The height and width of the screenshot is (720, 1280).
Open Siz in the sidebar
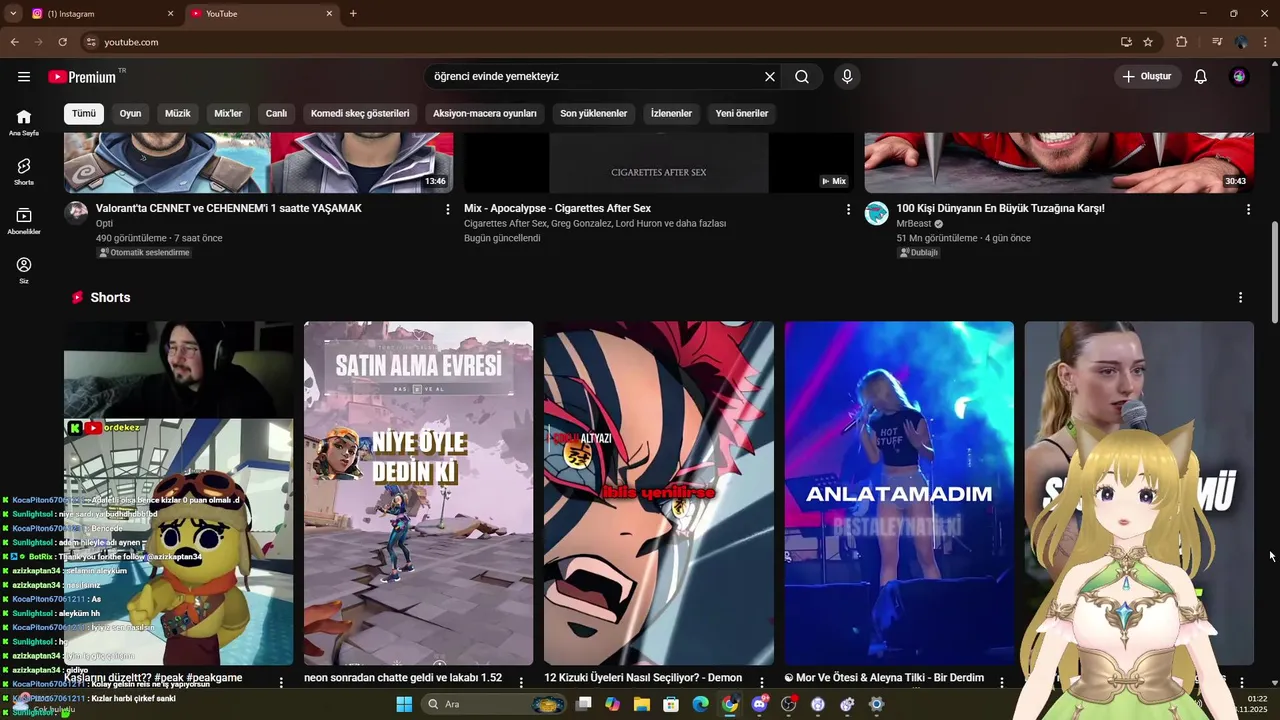coord(24,270)
